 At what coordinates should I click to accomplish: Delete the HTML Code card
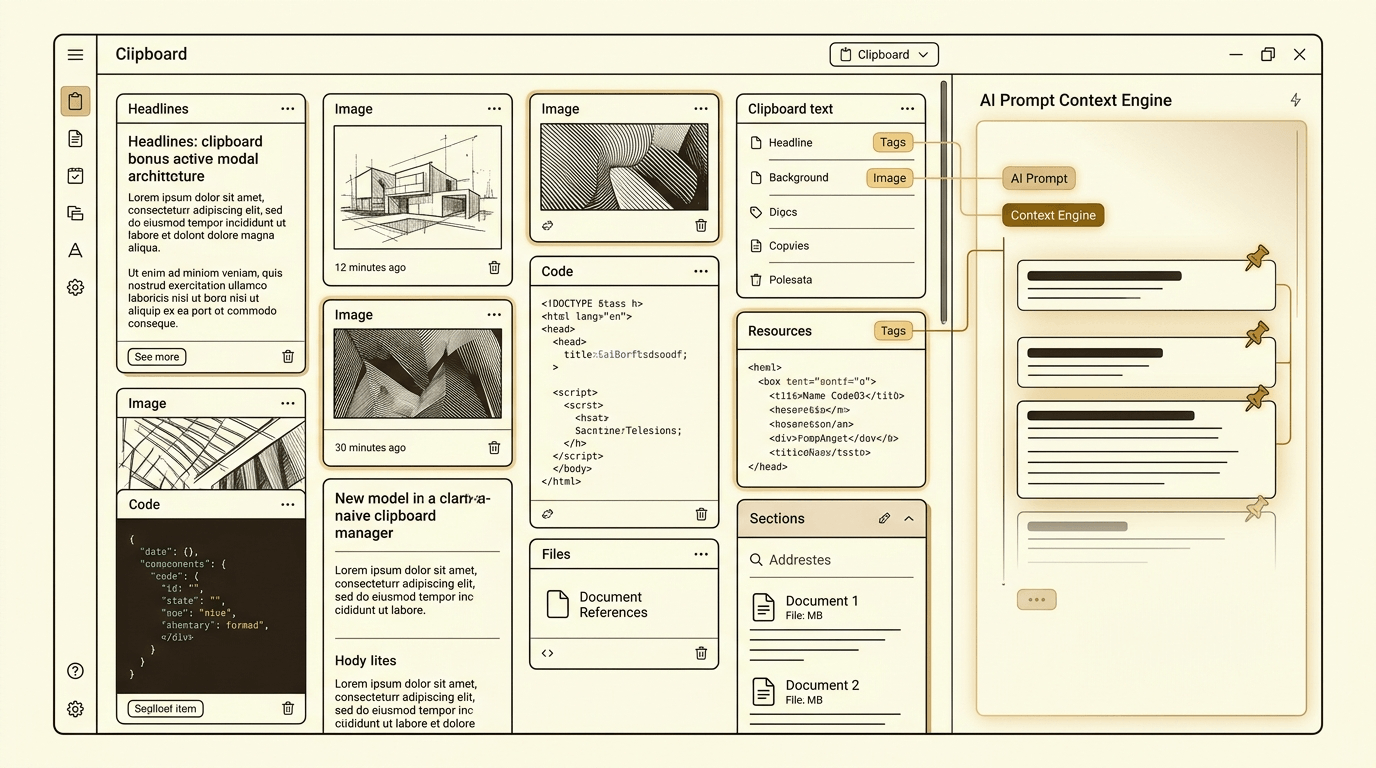tap(701, 514)
